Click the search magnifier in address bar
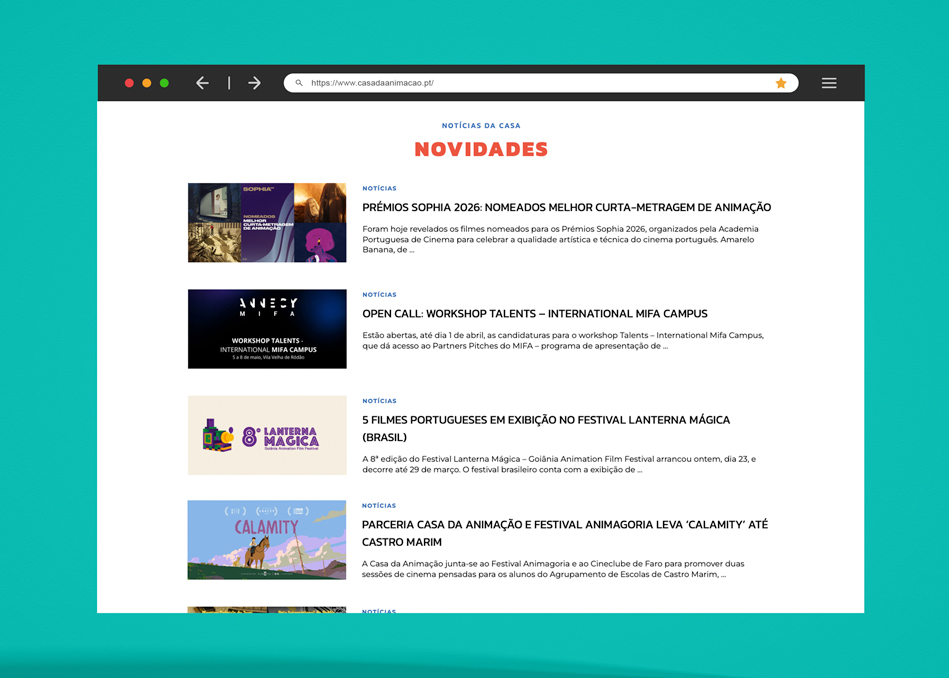This screenshot has height=678, width=949. click(299, 83)
